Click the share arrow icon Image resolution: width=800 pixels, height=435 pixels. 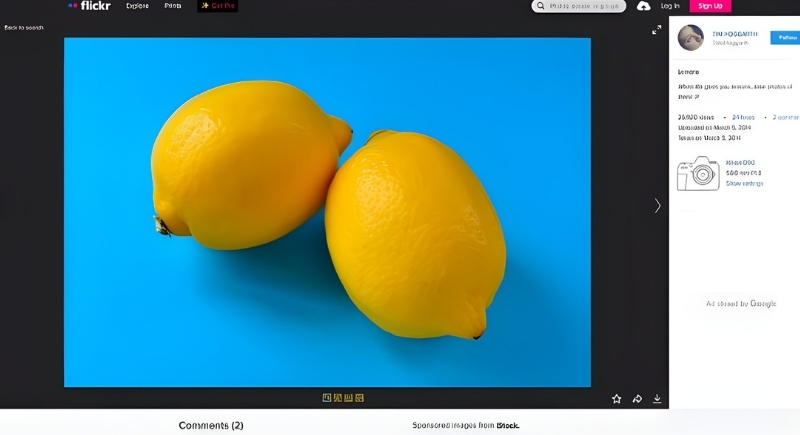(x=637, y=399)
